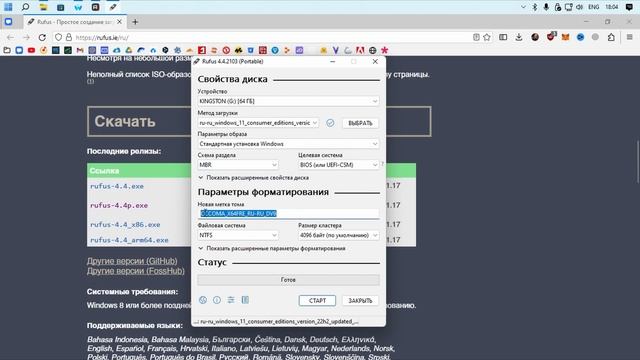The width and height of the screenshot is (640, 360).
Task: Click the Готов status progress bar
Action: (288, 280)
